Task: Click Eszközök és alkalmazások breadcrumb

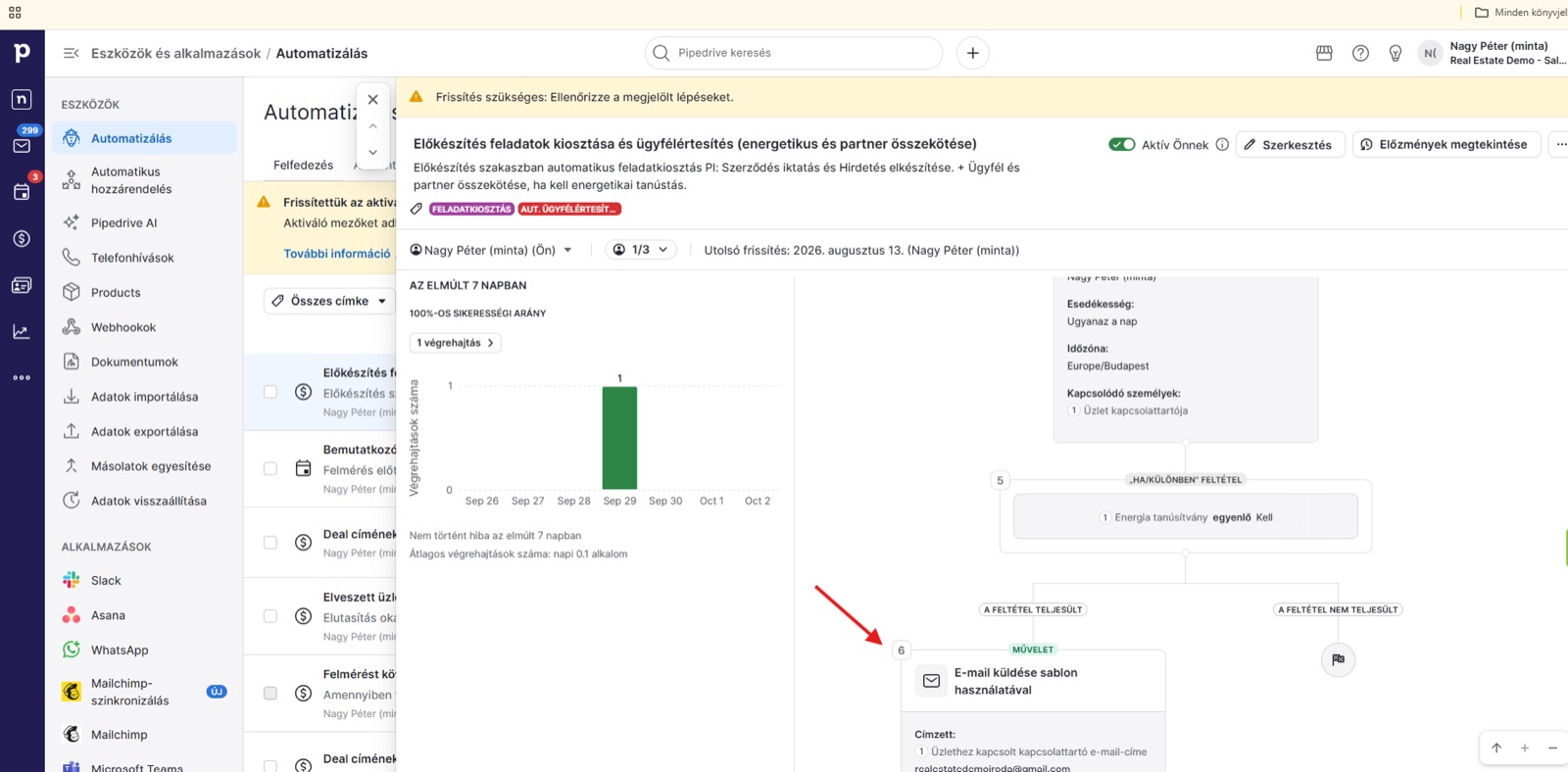Action: tap(176, 54)
